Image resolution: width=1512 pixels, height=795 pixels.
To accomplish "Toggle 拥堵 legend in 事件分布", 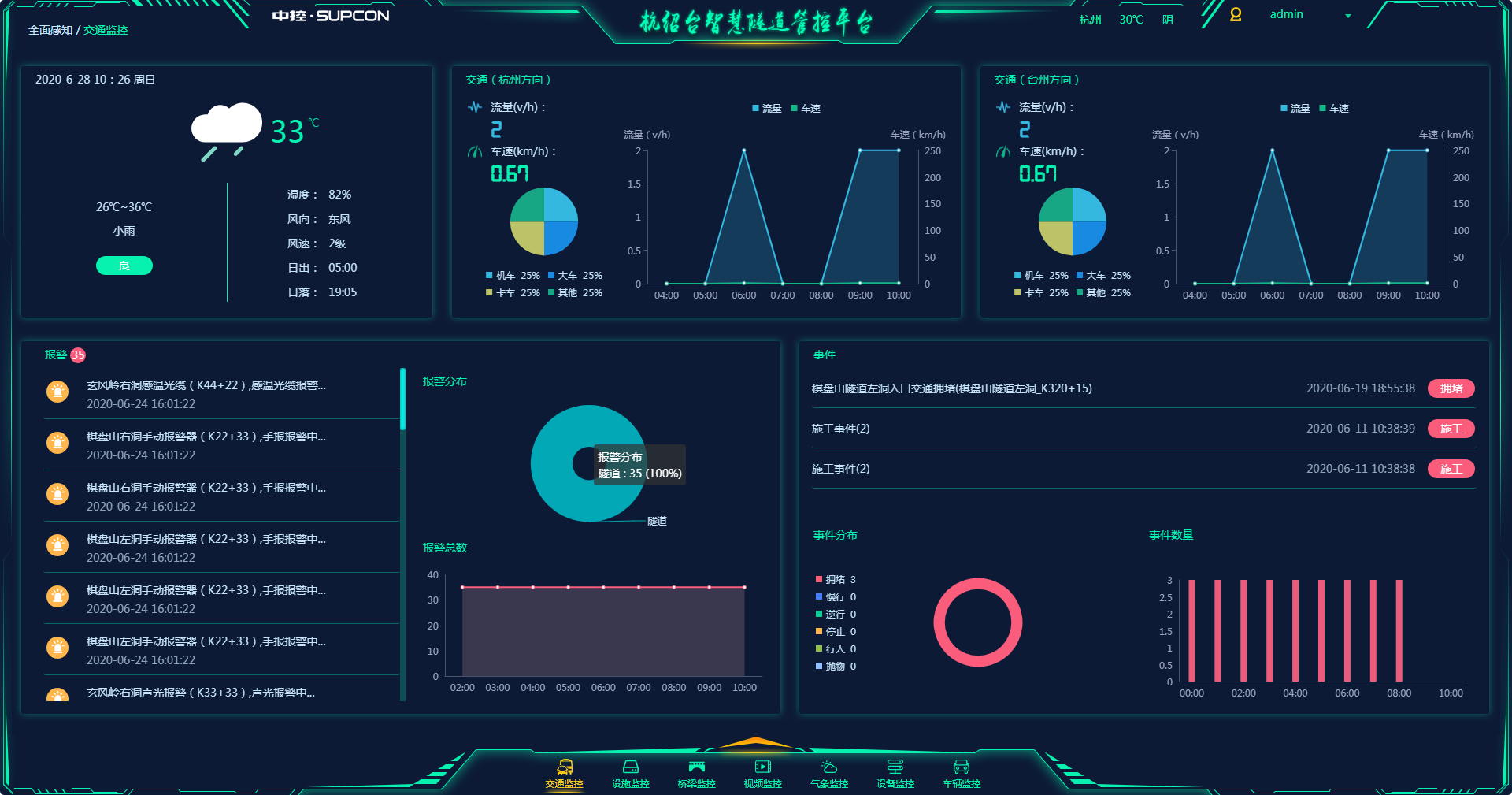I will tap(836, 580).
